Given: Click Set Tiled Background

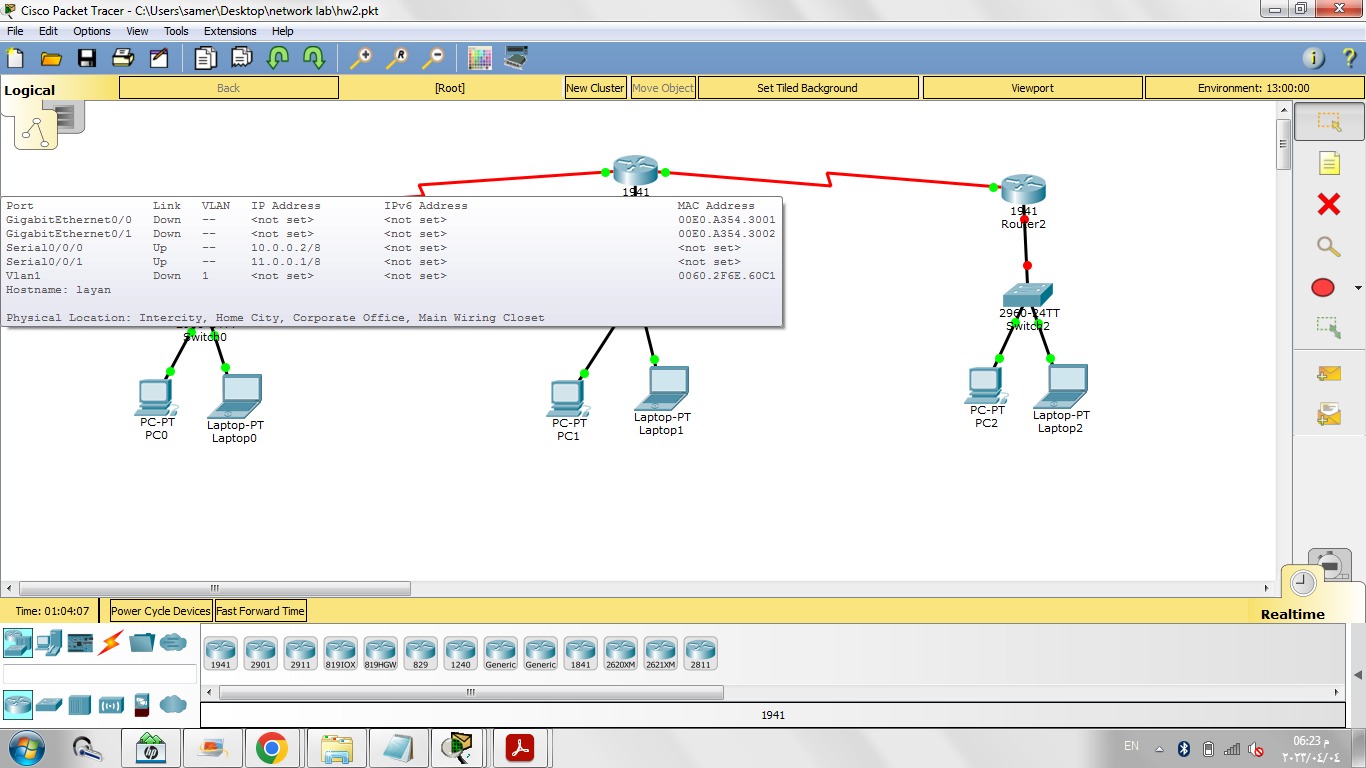Looking at the screenshot, I should 807,88.
